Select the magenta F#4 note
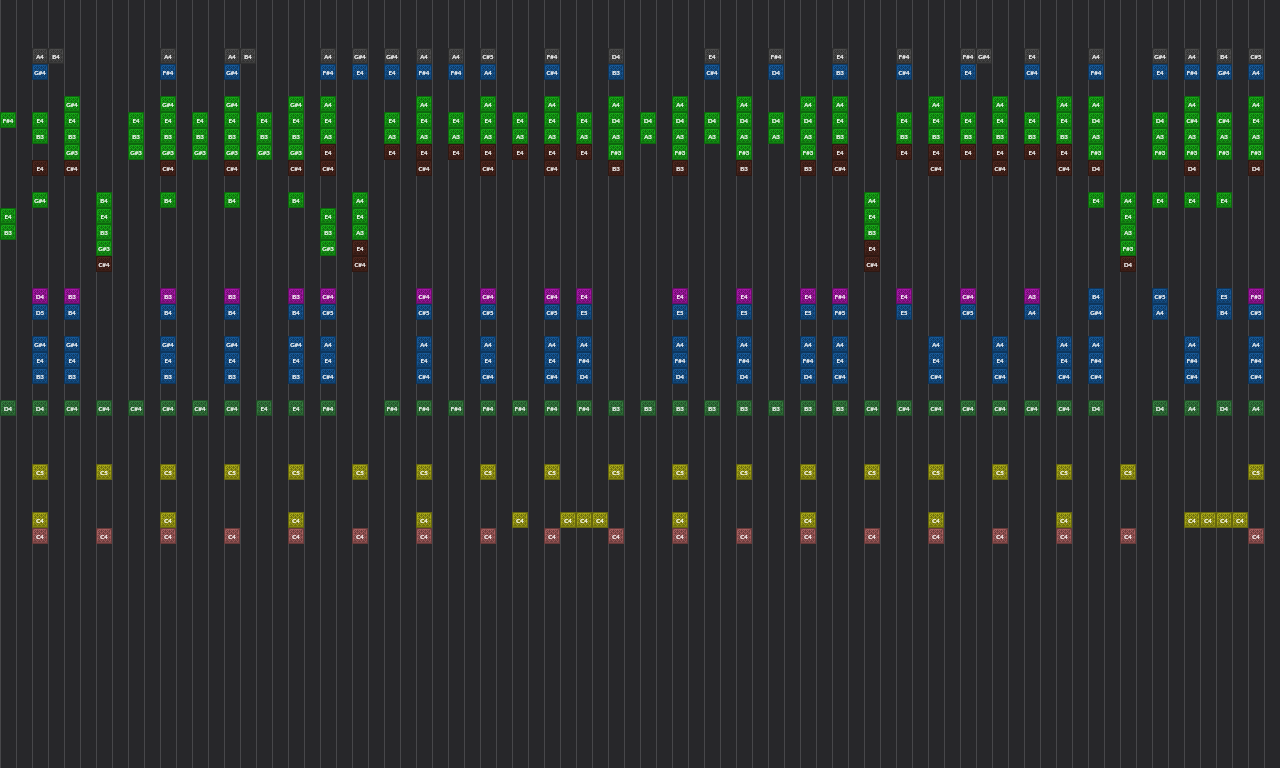 pyautogui.click(x=840, y=297)
